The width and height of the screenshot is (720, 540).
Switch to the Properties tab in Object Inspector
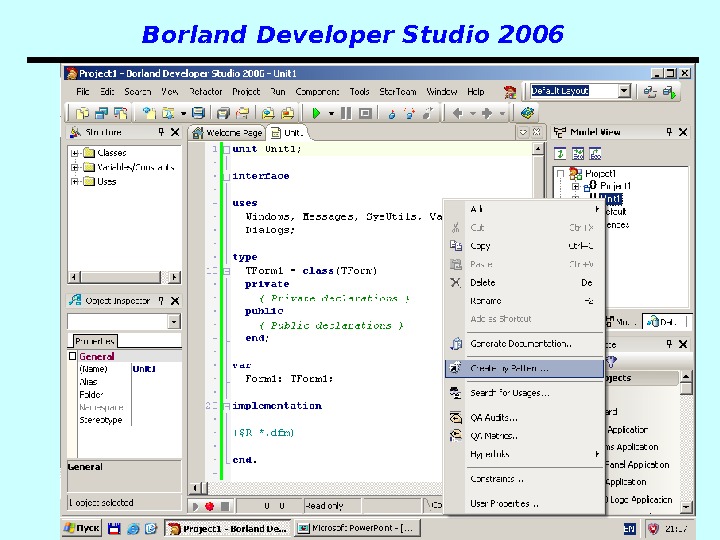[x=95, y=341]
